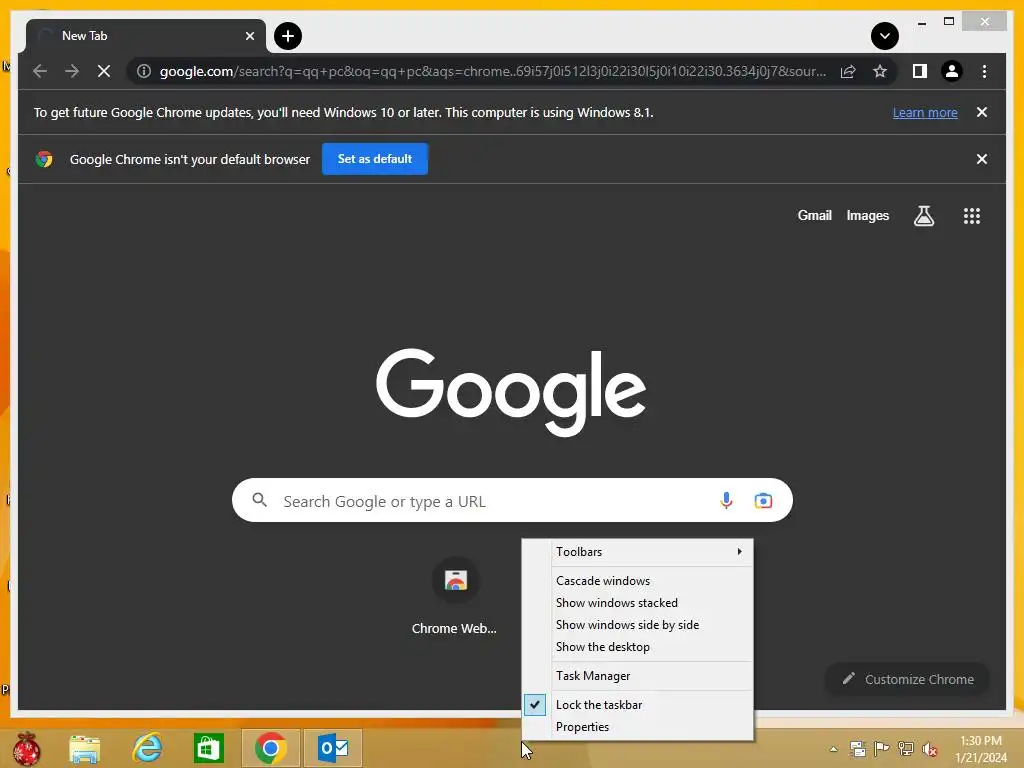Screen dimensions: 1024x768
Task: Open Chrome Web Store shortcut
Action: coord(455,596)
